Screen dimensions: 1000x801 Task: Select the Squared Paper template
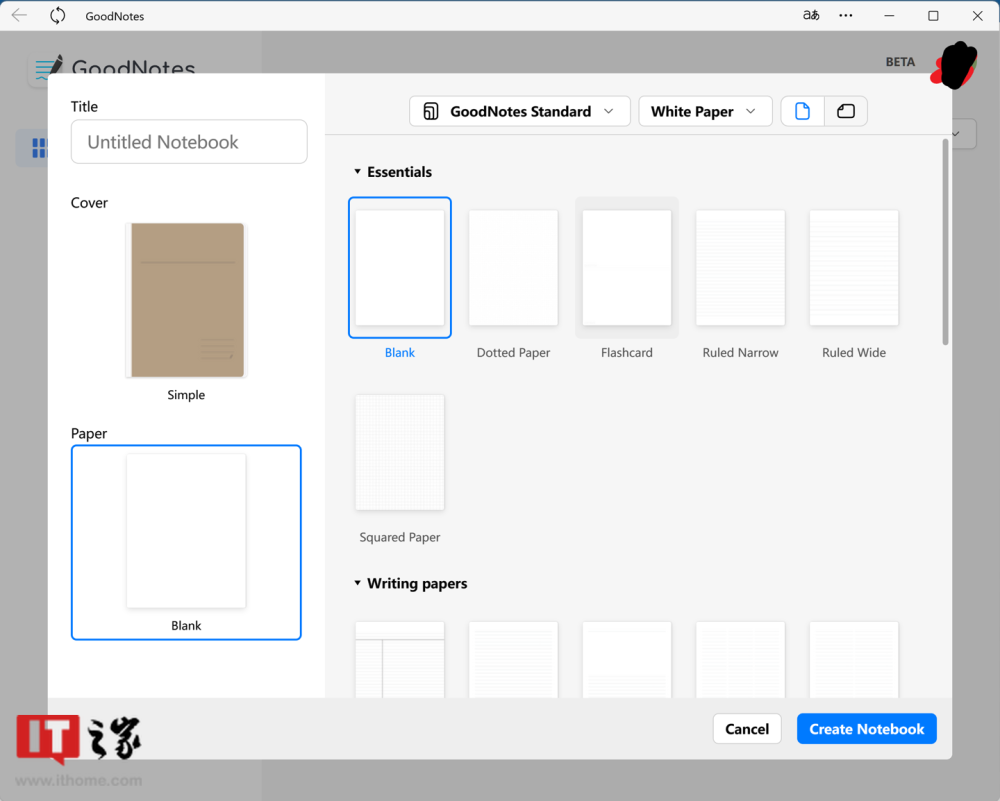pos(399,452)
